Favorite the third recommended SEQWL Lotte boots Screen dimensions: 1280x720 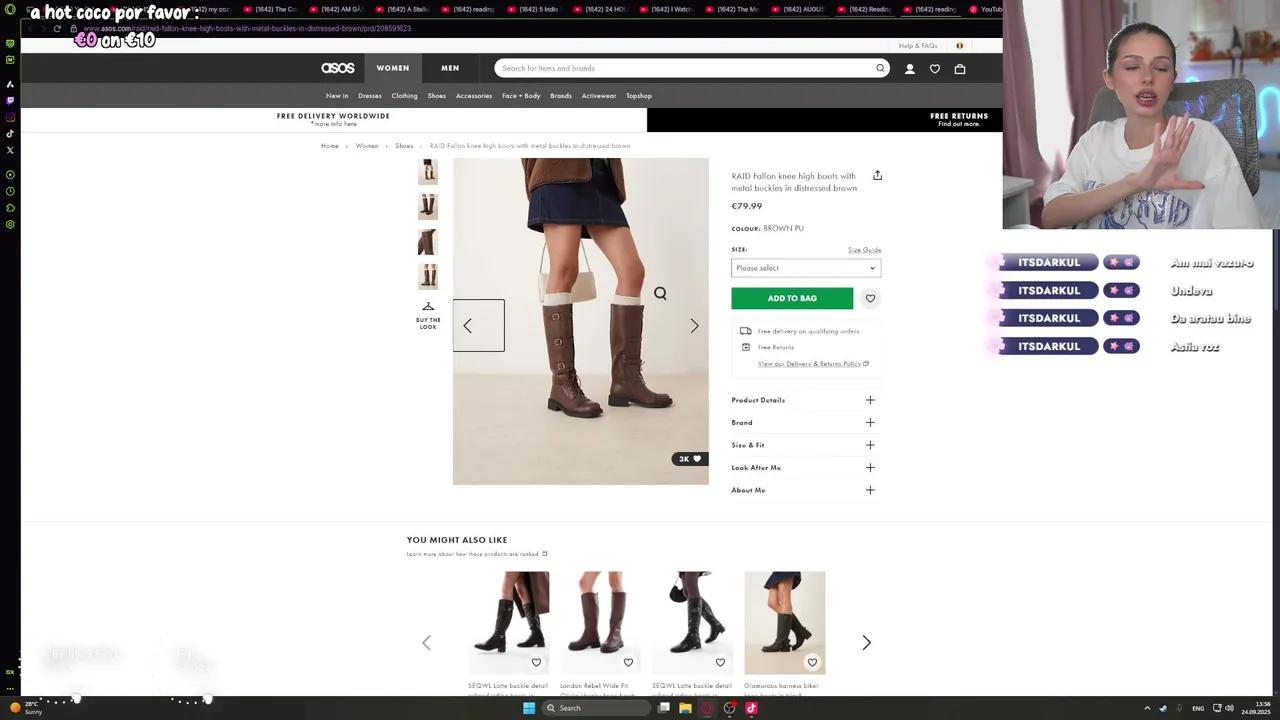[720, 662]
